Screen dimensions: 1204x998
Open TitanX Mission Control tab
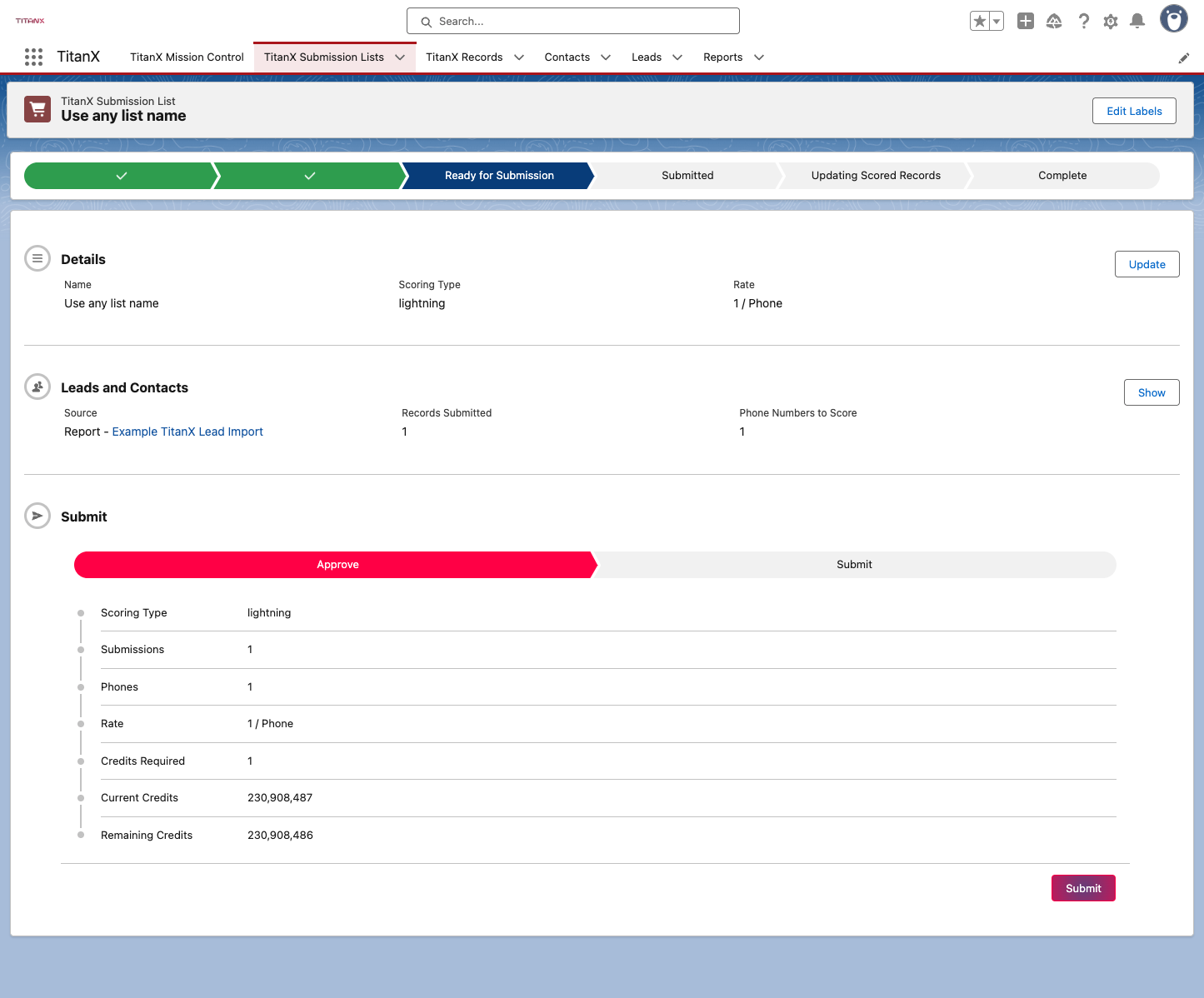coord(187,57)
